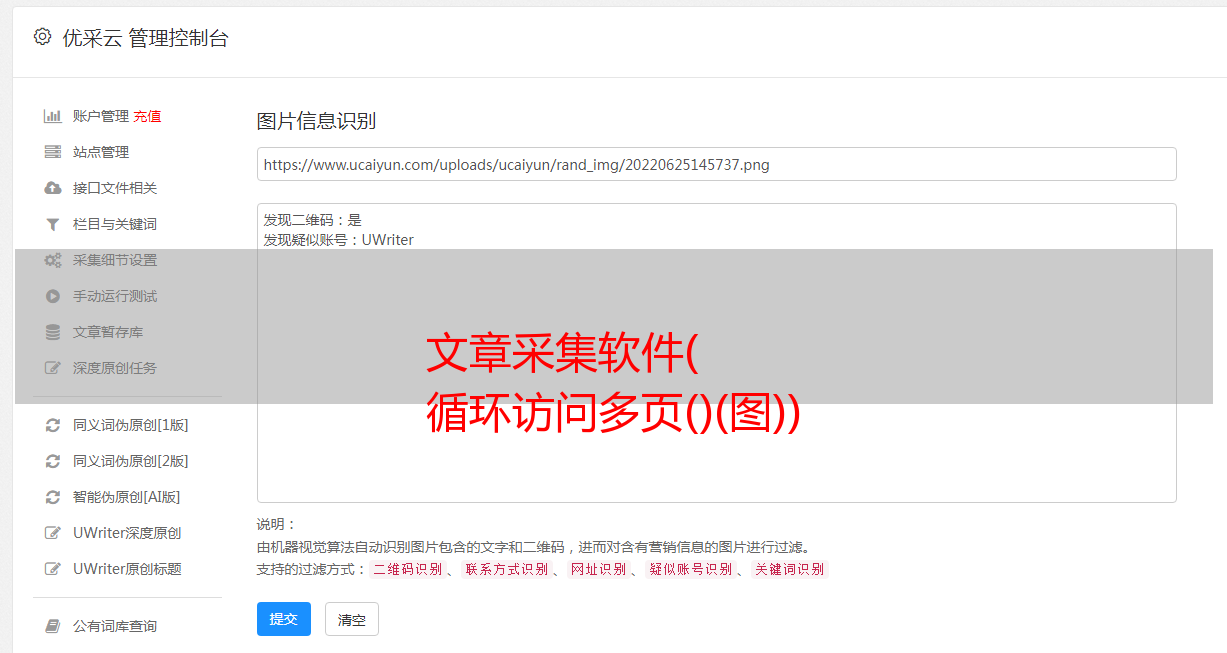Screen dimensions: 1227x653
Task: Click the 二维码识别 tag
Action: coord(407,569)
